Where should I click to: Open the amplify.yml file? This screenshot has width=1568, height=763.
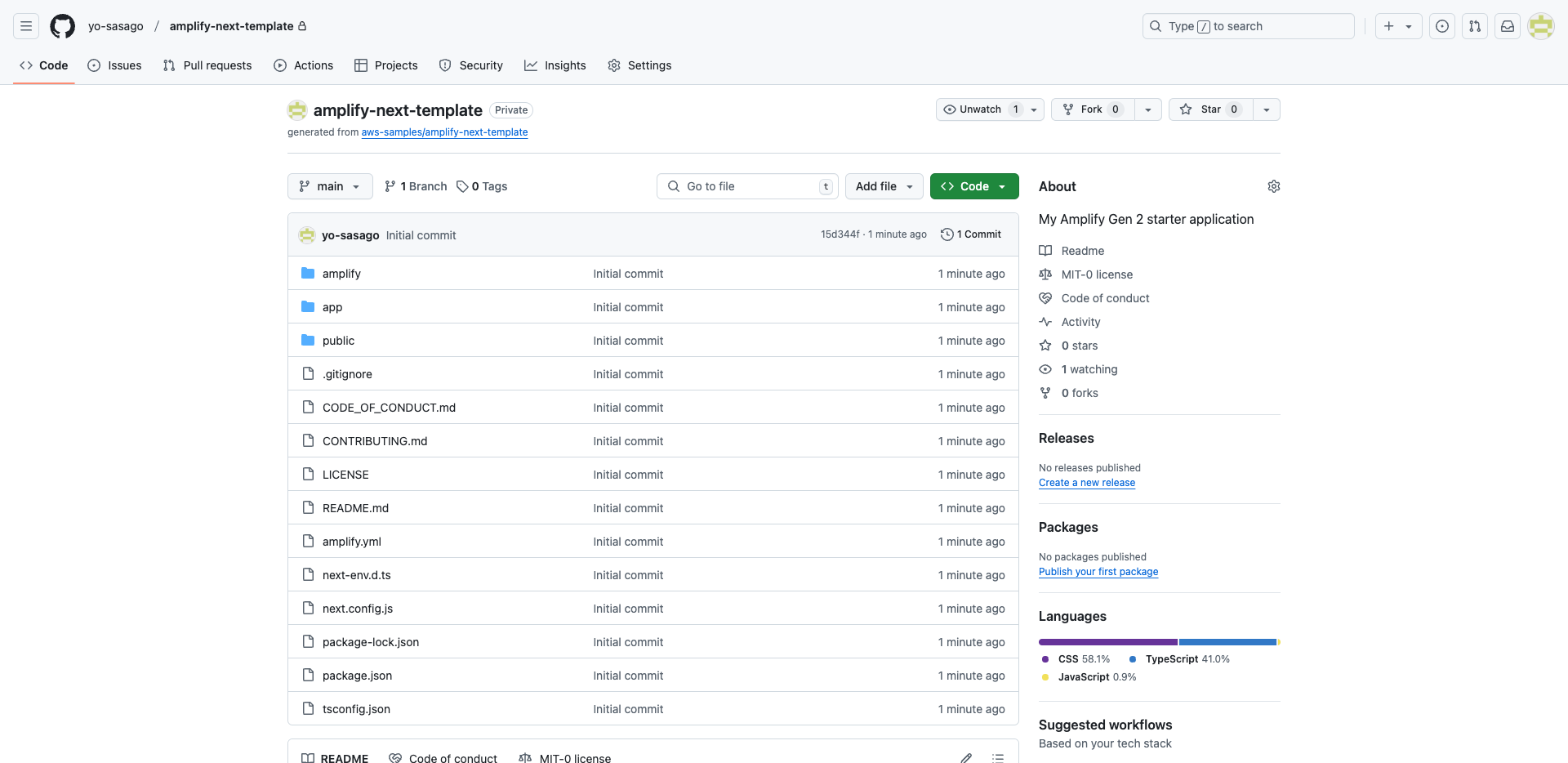pos(352,542)
